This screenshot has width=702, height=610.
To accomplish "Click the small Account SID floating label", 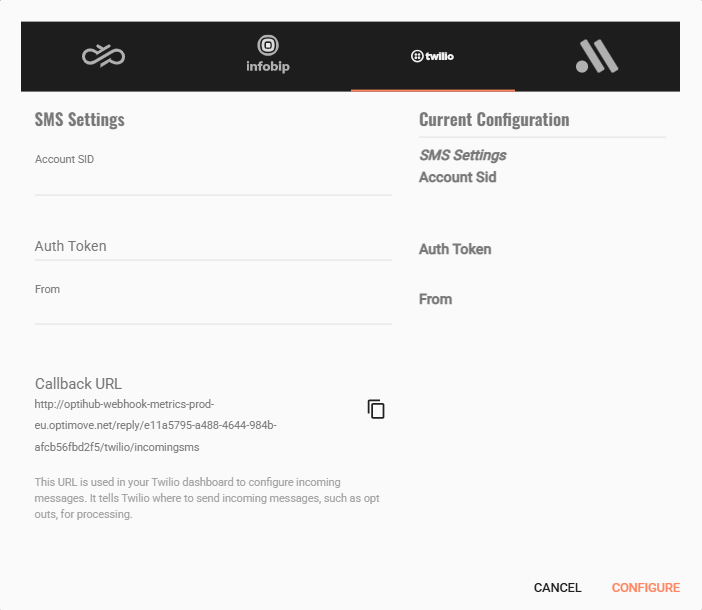I will tap(64, 159).
